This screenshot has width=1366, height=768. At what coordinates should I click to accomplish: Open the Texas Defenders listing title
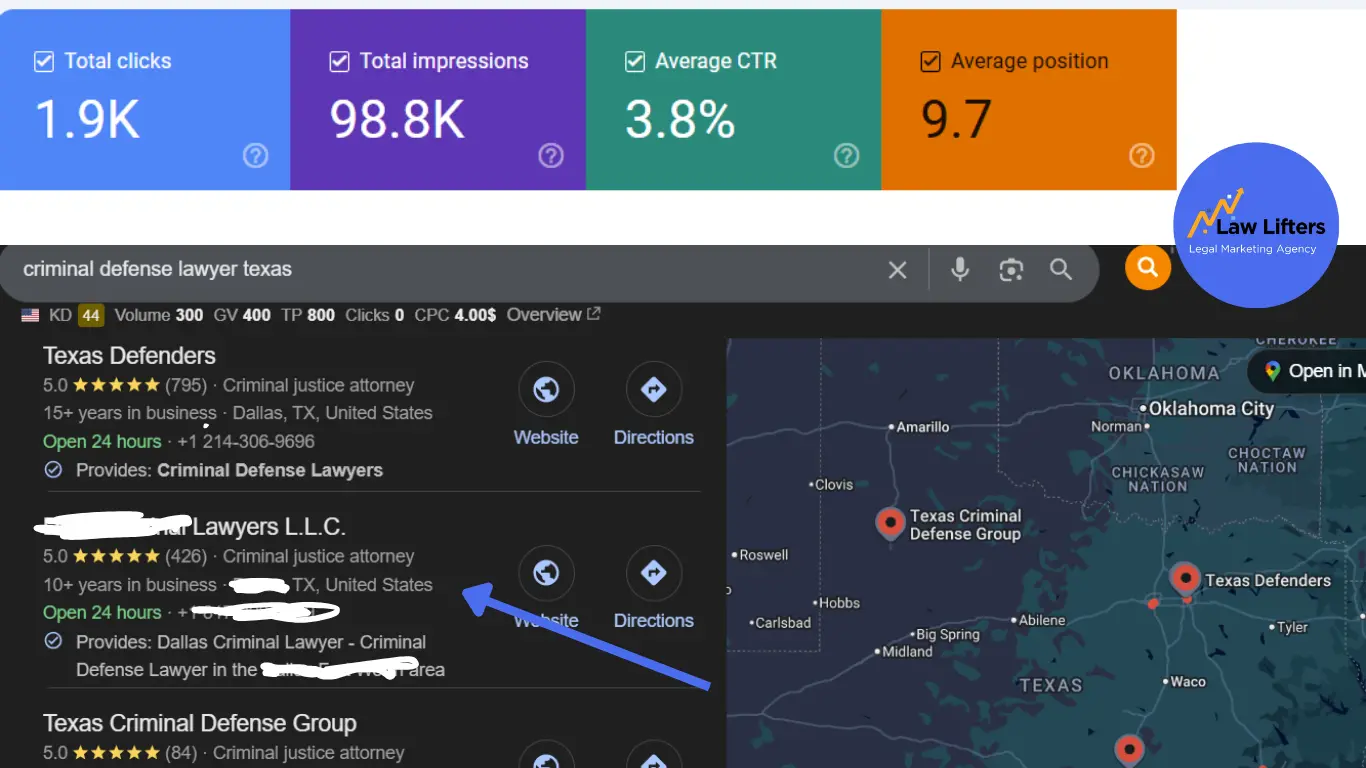click(129, 356)
